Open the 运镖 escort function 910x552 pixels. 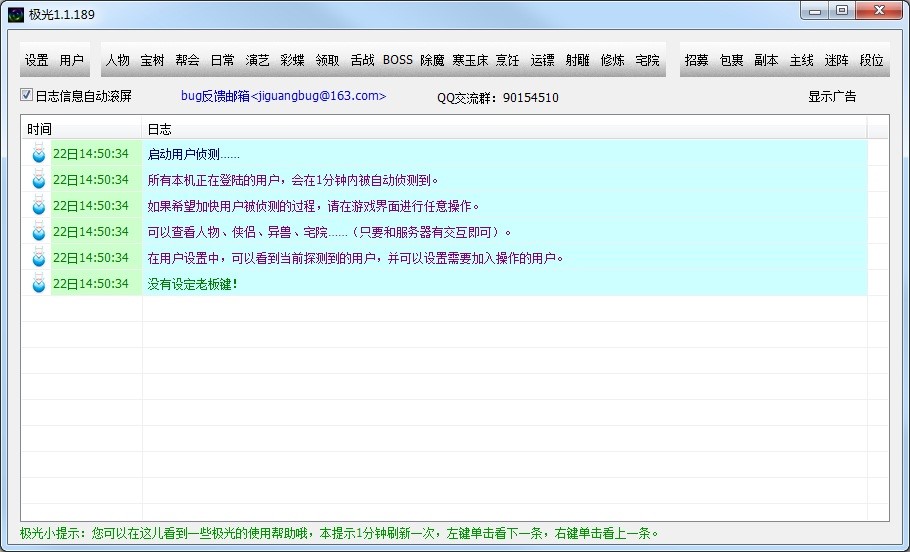point(542,60)
